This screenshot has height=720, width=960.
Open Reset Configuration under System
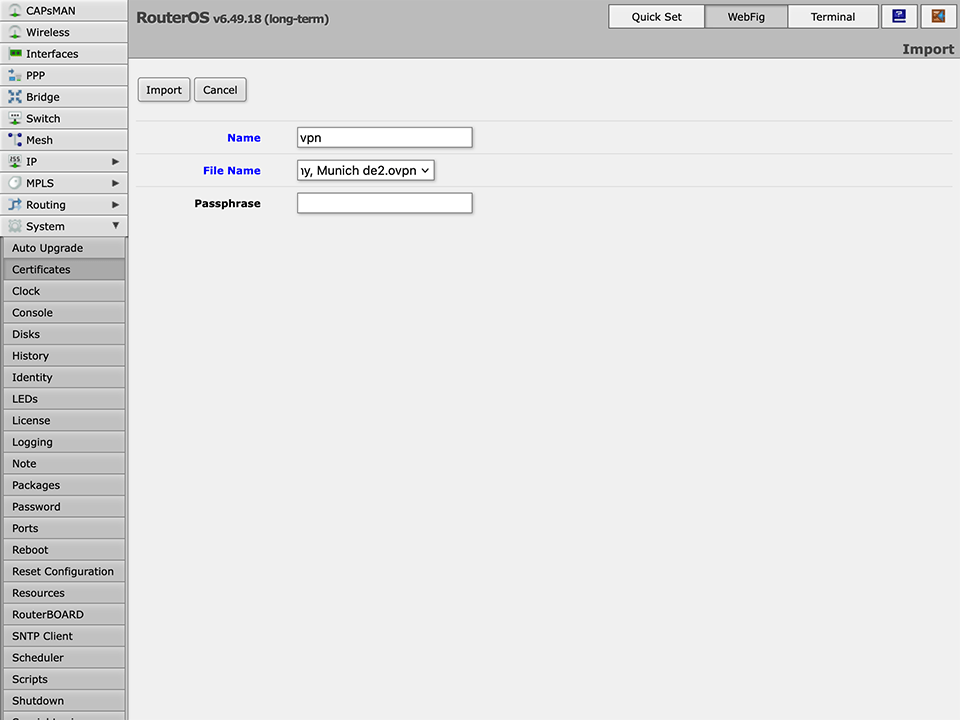click(63, 572)
